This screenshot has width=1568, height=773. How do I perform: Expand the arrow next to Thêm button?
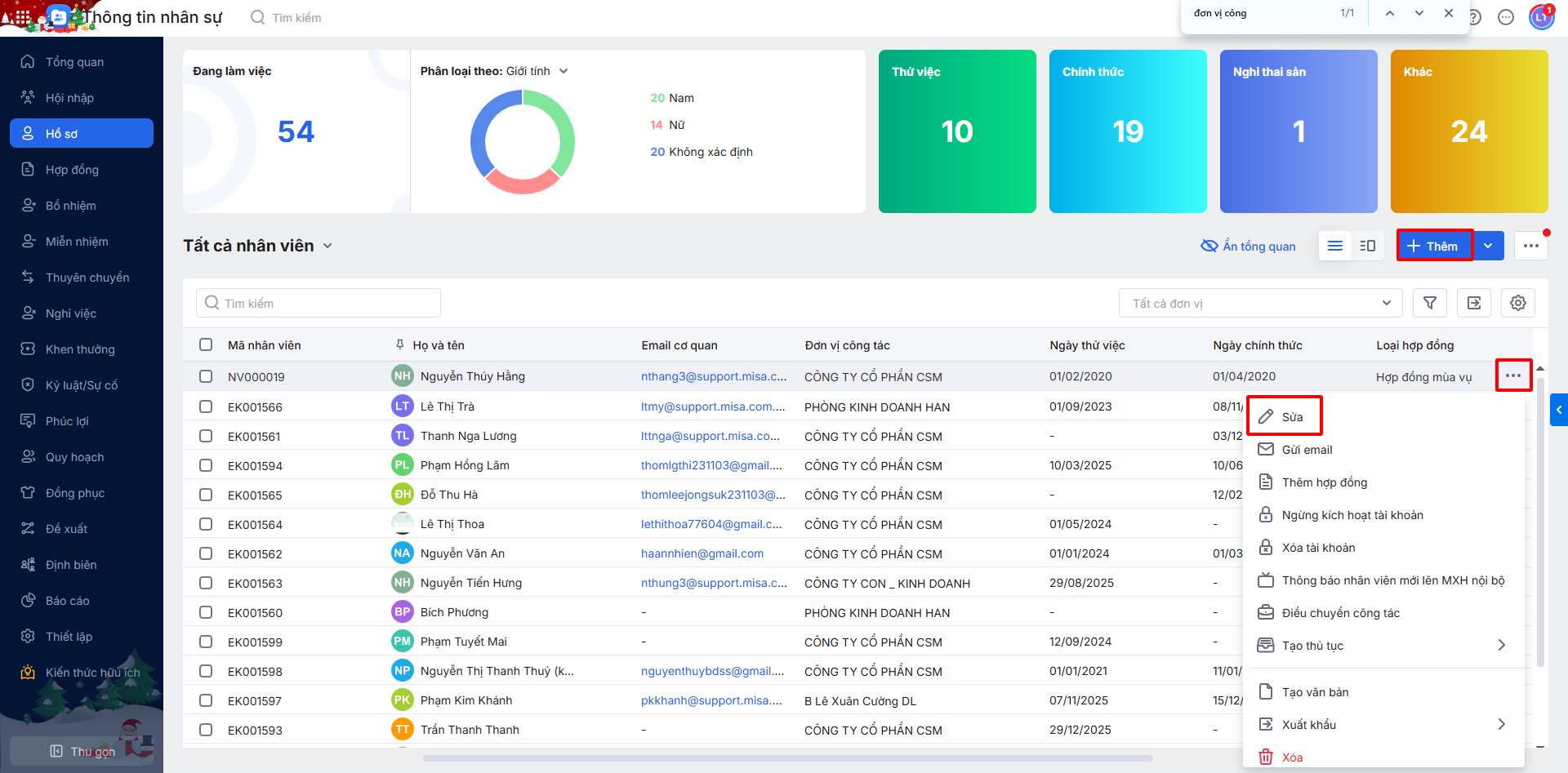coord(1488,246)
